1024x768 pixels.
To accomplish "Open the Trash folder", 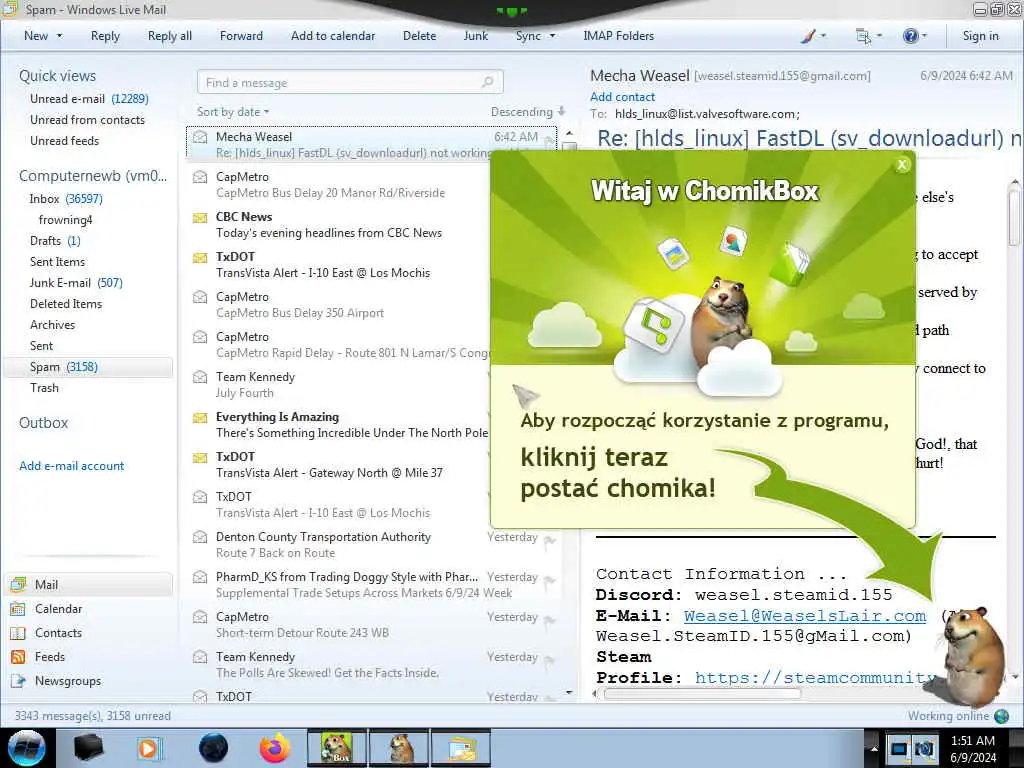I will click(44, 388).
